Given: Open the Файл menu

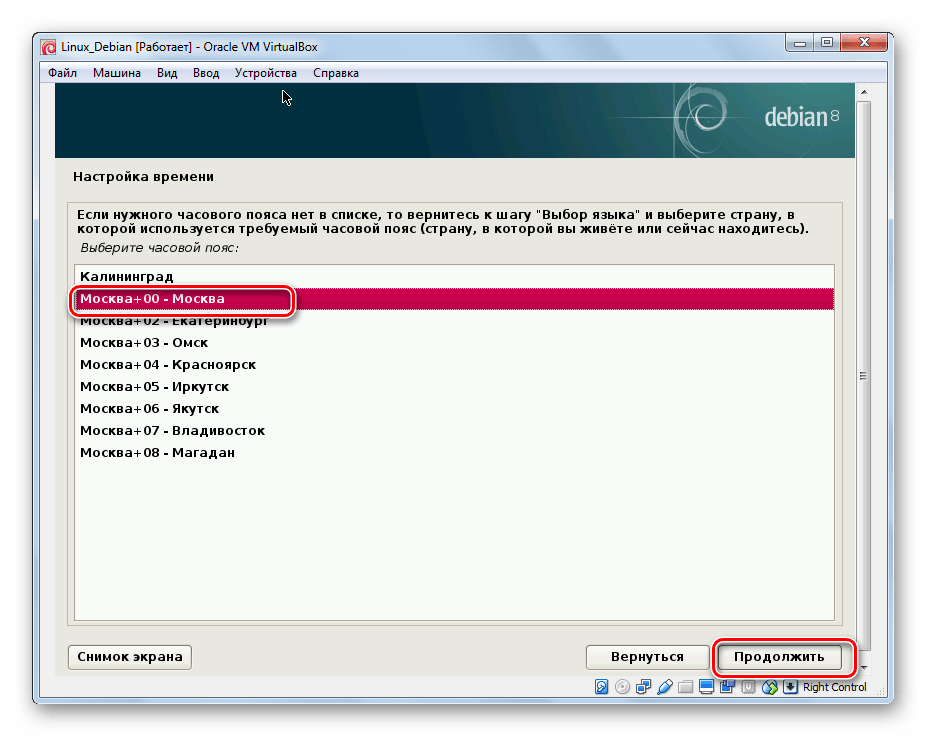Looking at the screenshot, I should (x=62, y=73).
